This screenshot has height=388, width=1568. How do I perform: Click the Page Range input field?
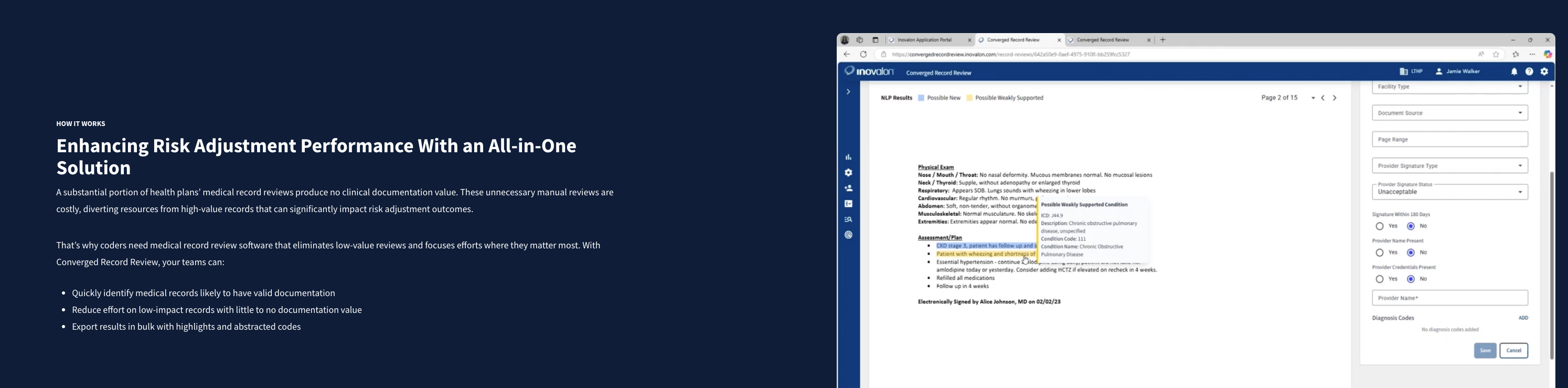point(1450,140)
